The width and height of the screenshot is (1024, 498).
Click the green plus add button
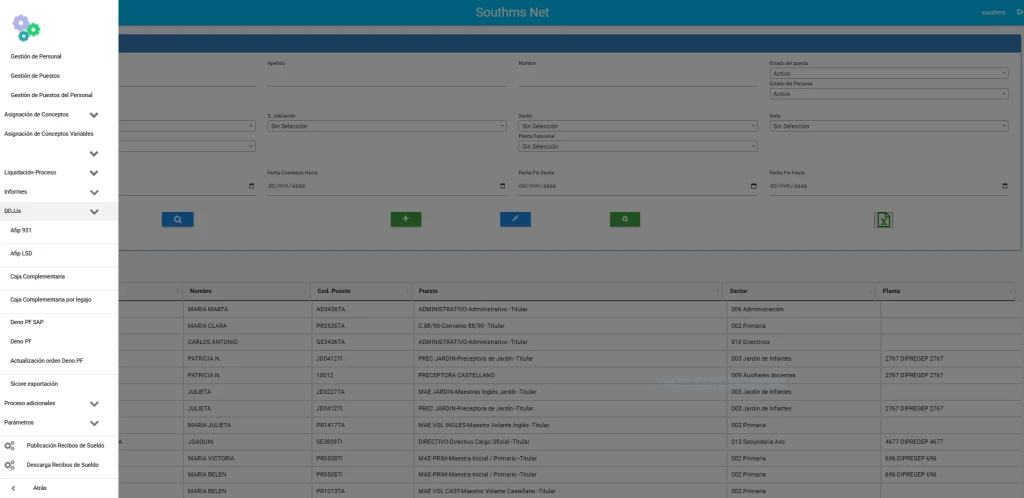(x=406, y=219)
